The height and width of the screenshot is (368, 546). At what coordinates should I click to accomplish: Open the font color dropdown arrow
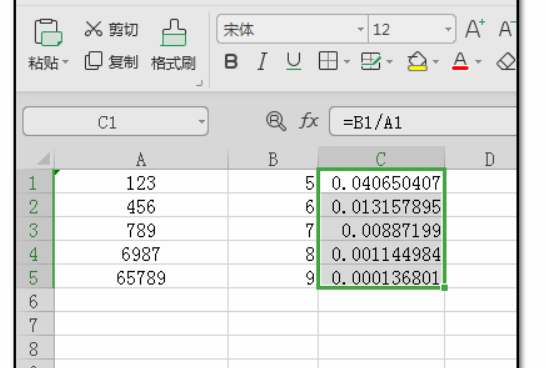[478, 62]
